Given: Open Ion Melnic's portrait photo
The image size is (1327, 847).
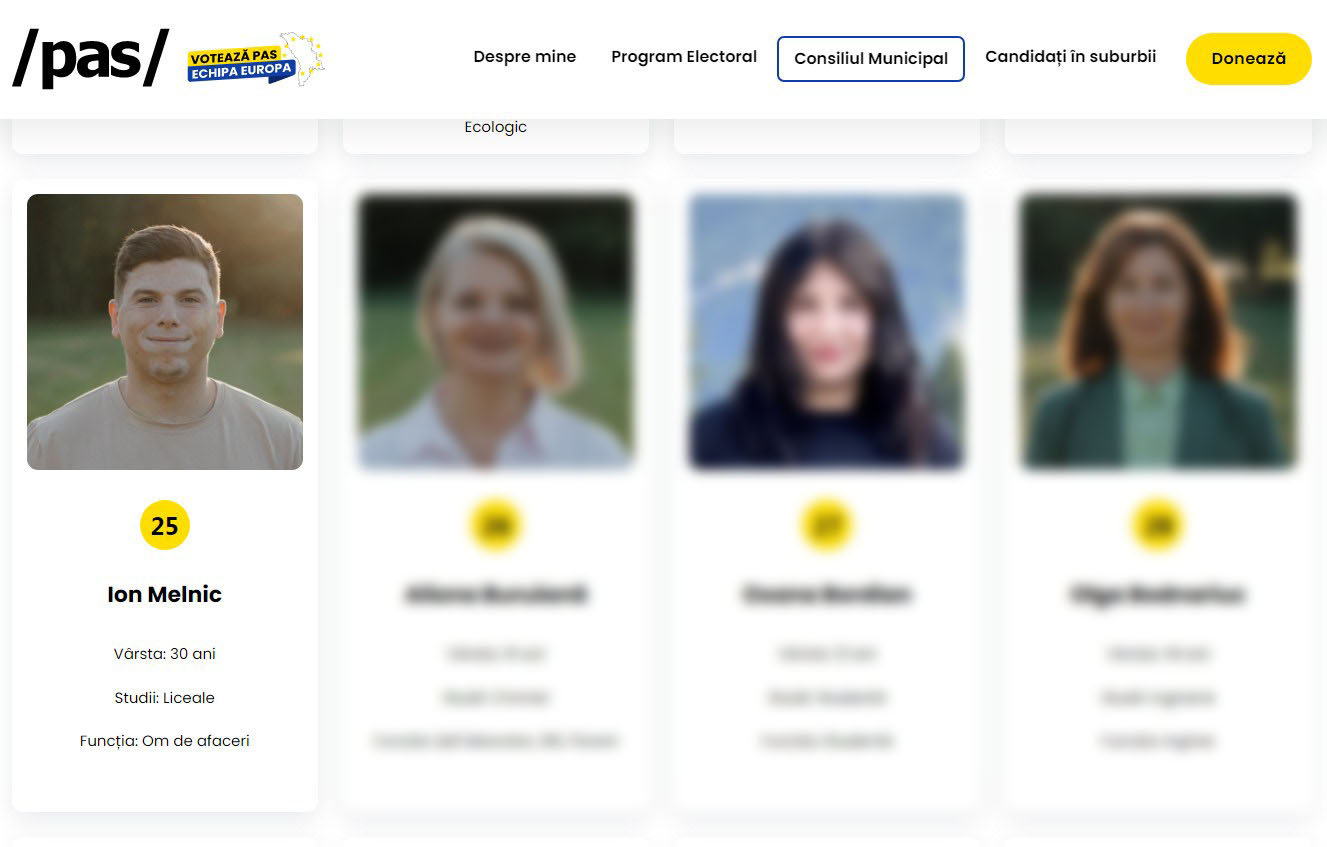Looking at the screenshot, I should coord(165,332).
